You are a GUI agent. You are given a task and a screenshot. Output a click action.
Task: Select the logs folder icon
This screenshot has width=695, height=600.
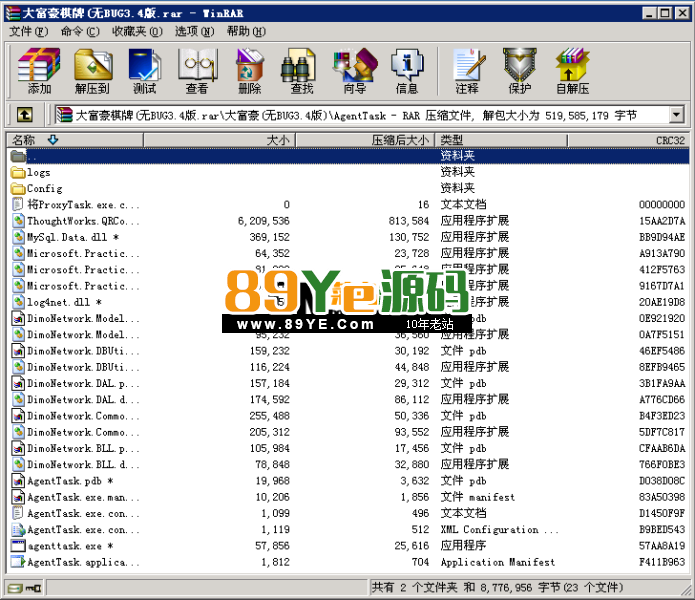pos(18,172)
